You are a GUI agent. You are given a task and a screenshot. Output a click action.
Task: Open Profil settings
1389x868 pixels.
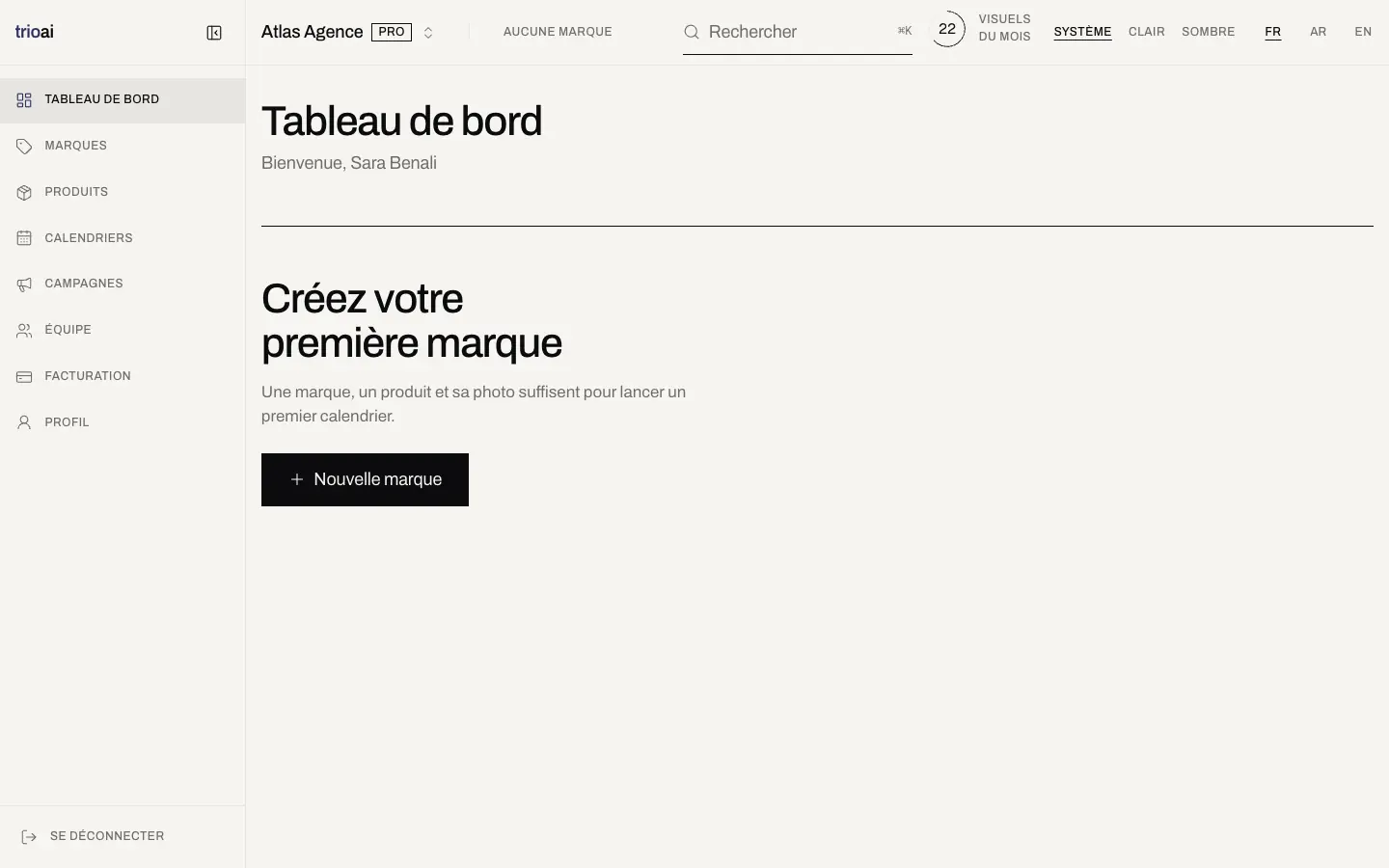pos(123,422)
